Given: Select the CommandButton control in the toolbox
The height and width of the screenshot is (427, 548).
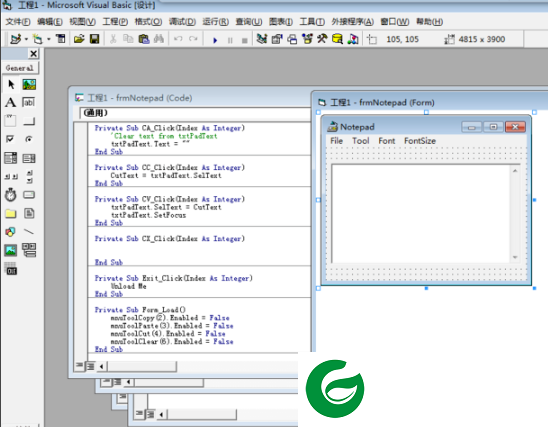Looking at the screenshot, I should (x=29, y=121).
